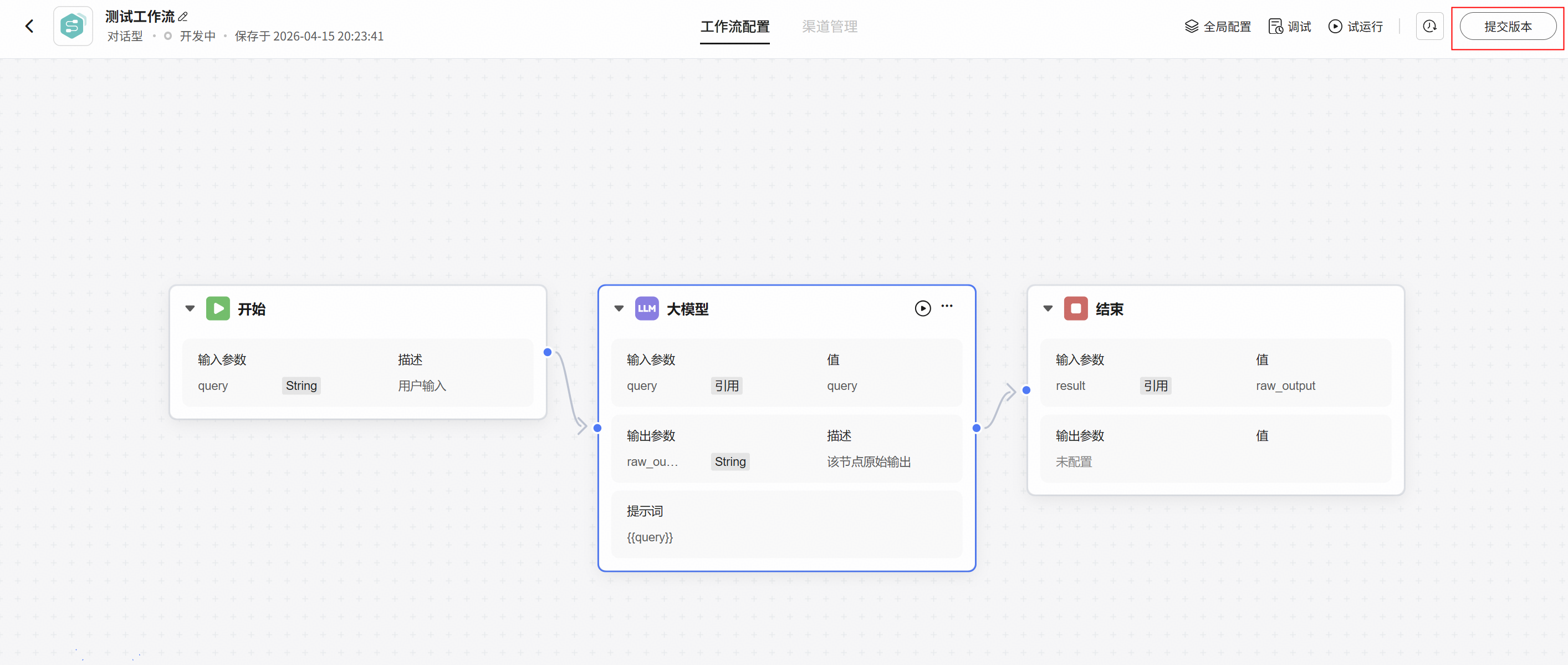Click 未配置 output in 结束 node
Viewport: 1568px width, 665px height.
(x=1074, y=461)
